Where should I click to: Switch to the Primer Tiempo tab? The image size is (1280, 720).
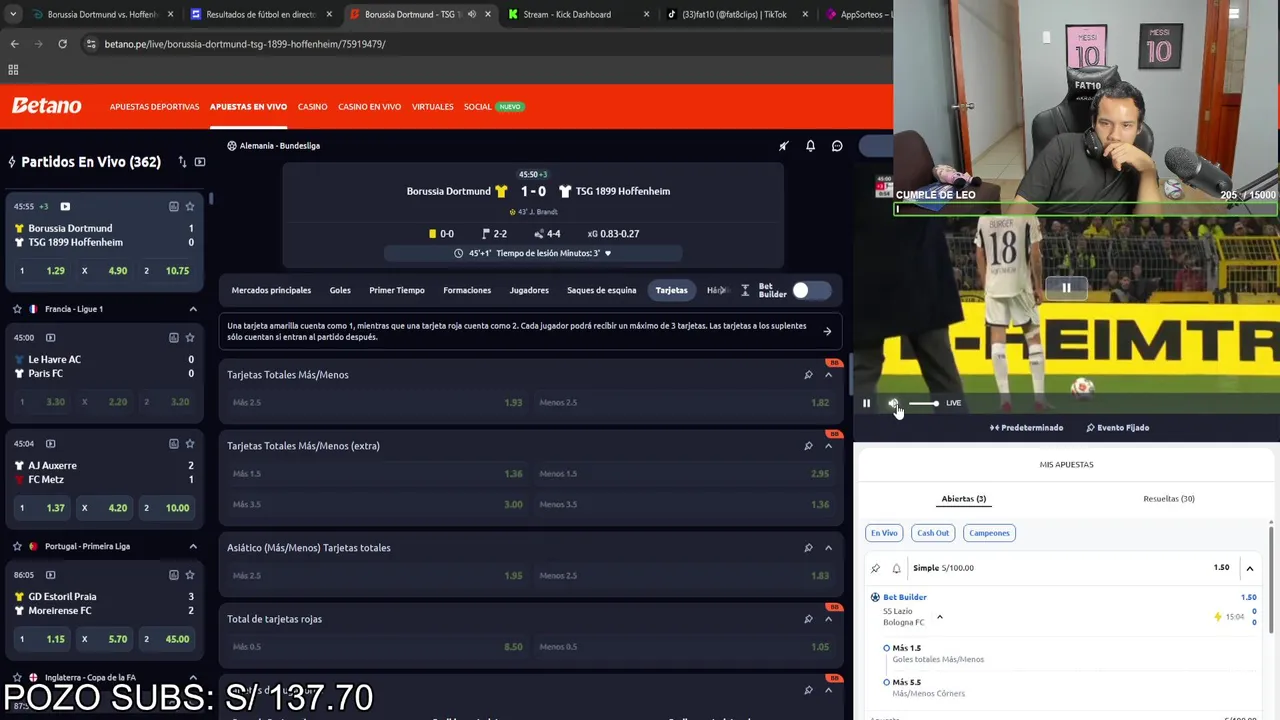[397, 290]
